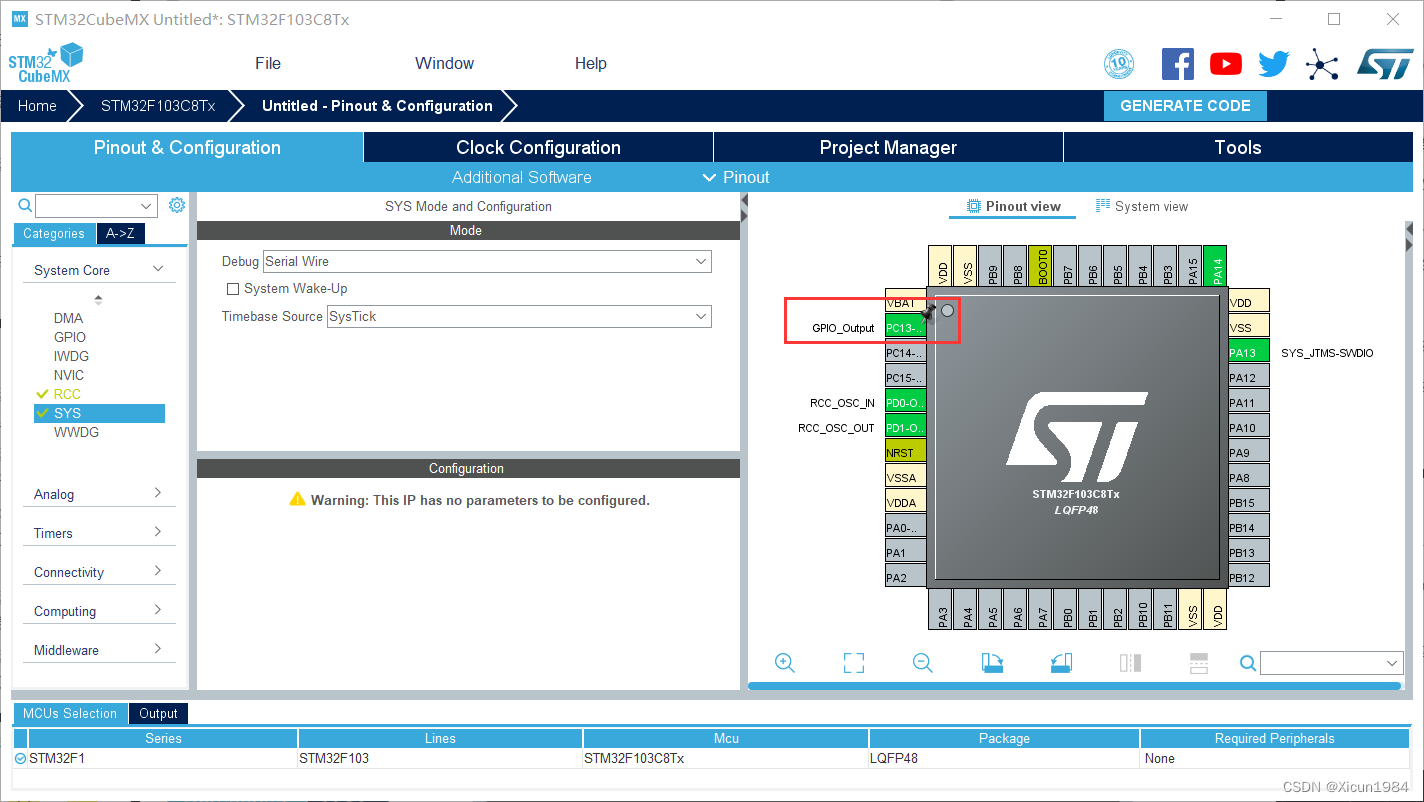Open the Timebase Source SysTick dropdown

tap(519, 316)
